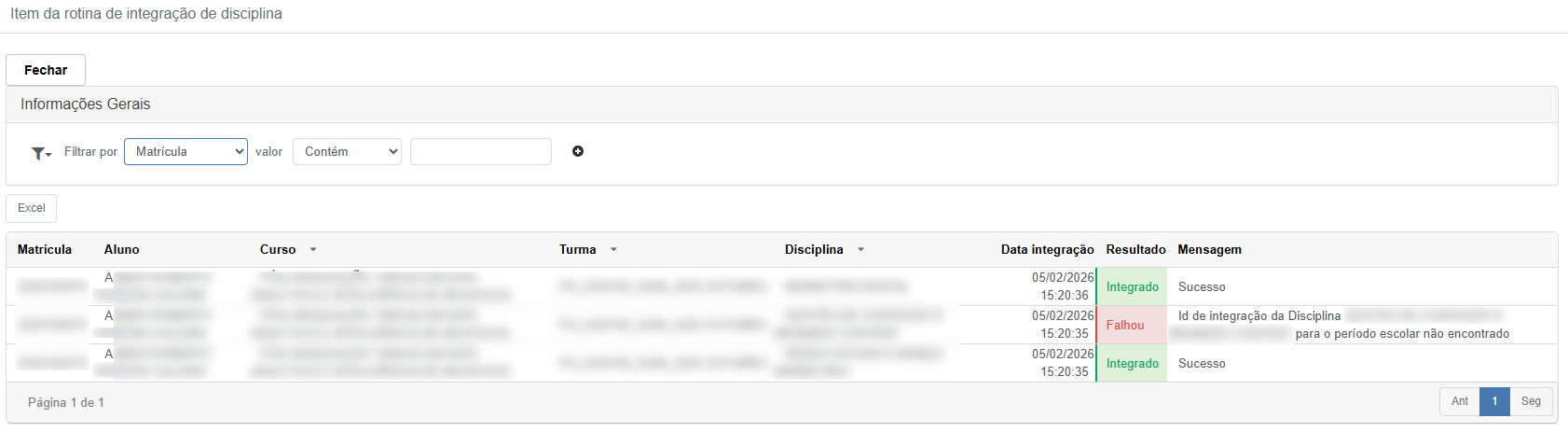
Task: Go to next page with Seg
Action: click(x=1531, y=401)
